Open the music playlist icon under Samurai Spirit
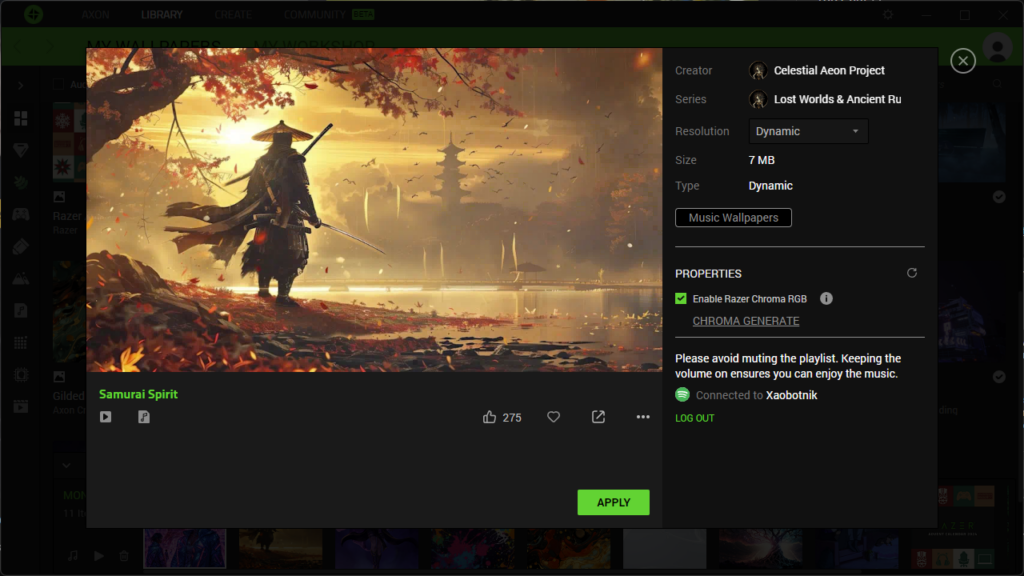Screen dimensions: 1024x576 pyautogui.click(x=144, y=417)
